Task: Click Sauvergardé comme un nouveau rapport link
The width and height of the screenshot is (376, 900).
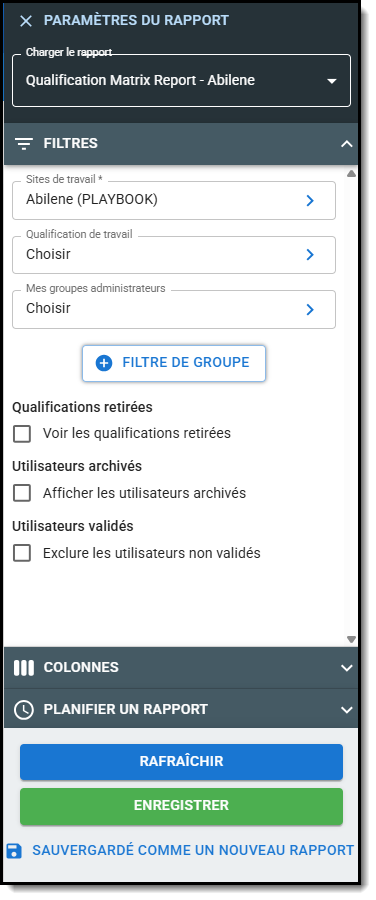Action: coord(193,851)
